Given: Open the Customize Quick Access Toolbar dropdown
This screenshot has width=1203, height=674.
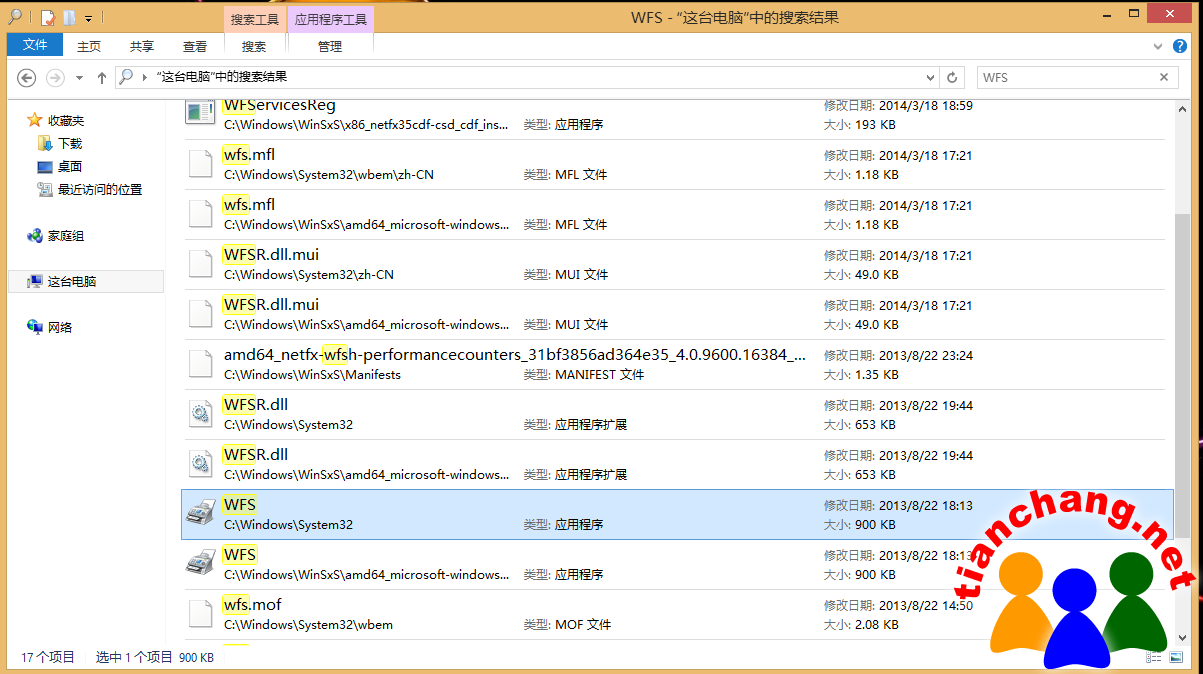Looking at the screenshot, I should coord(89,18).
